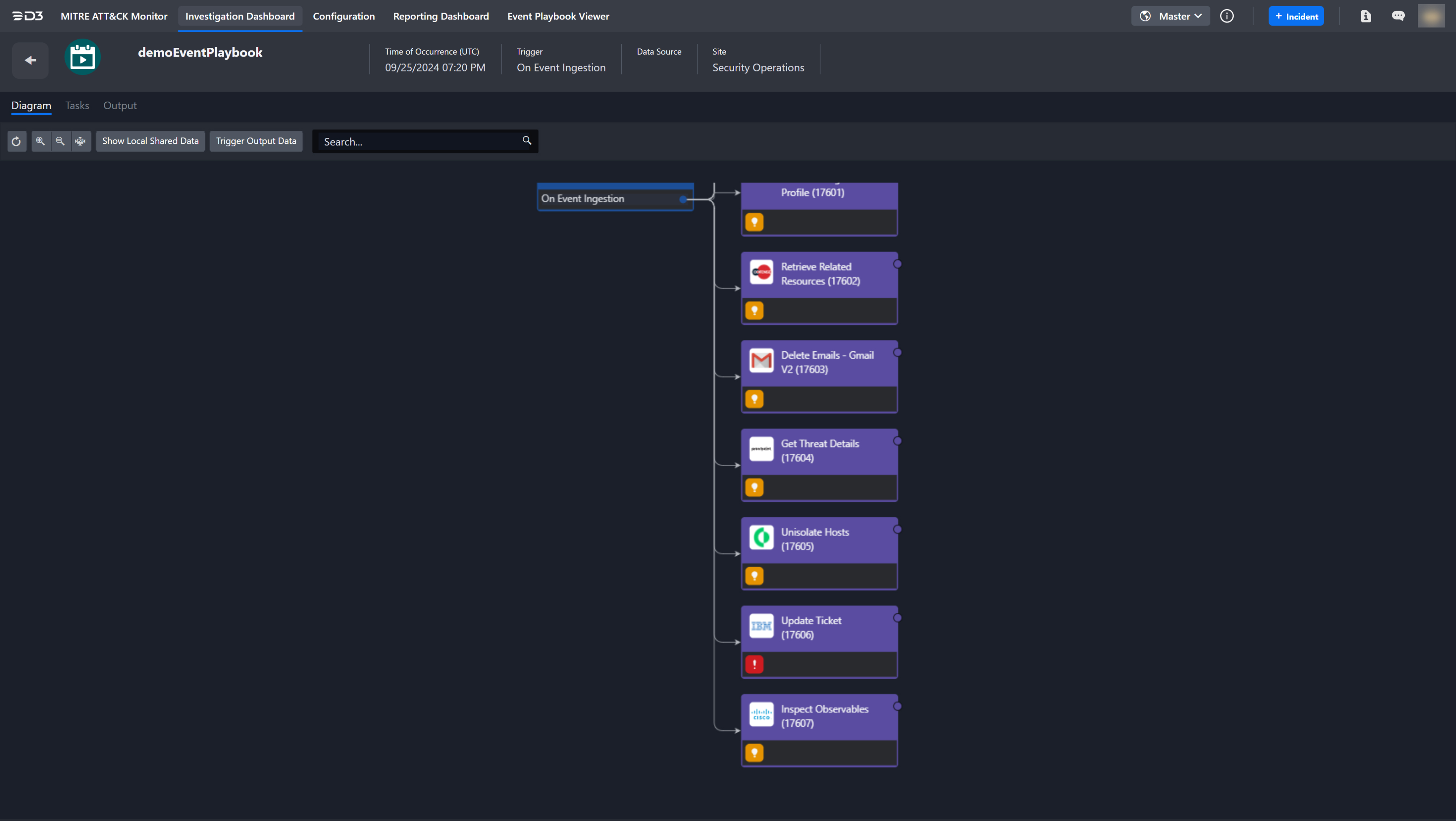This screenshot has width=1456, height=821.
Task: Click output port of Retrieve Related Resources
Action: (x=897, y=264)
